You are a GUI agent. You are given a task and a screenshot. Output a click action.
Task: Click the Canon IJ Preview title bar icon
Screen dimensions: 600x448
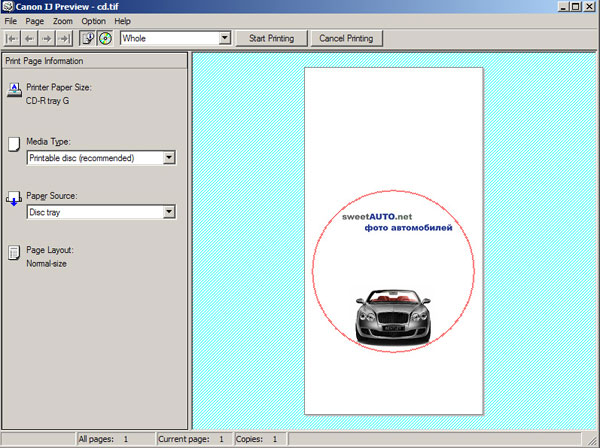tap(8, 7)
